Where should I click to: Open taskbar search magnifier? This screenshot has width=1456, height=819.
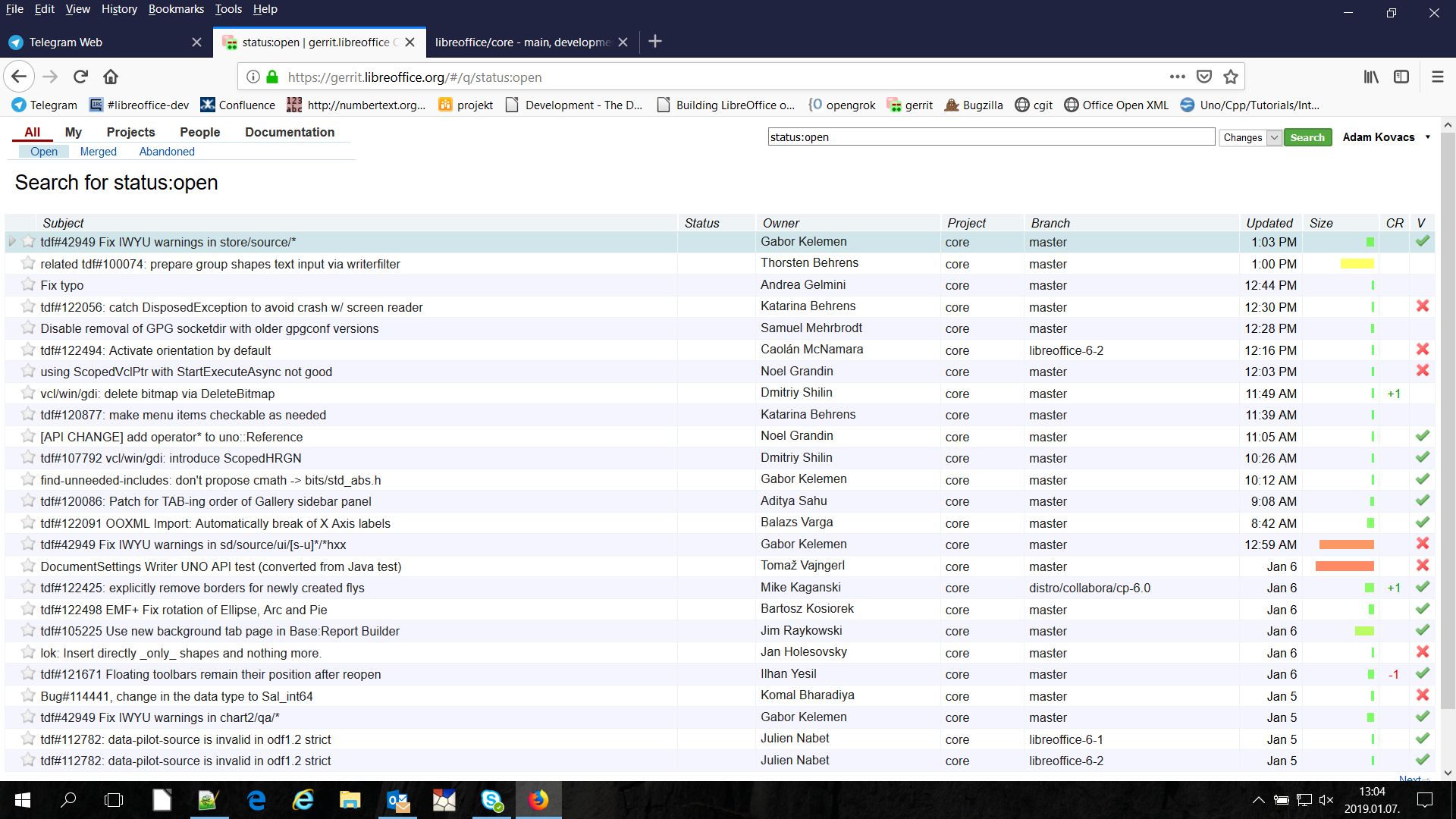point(68,800)
